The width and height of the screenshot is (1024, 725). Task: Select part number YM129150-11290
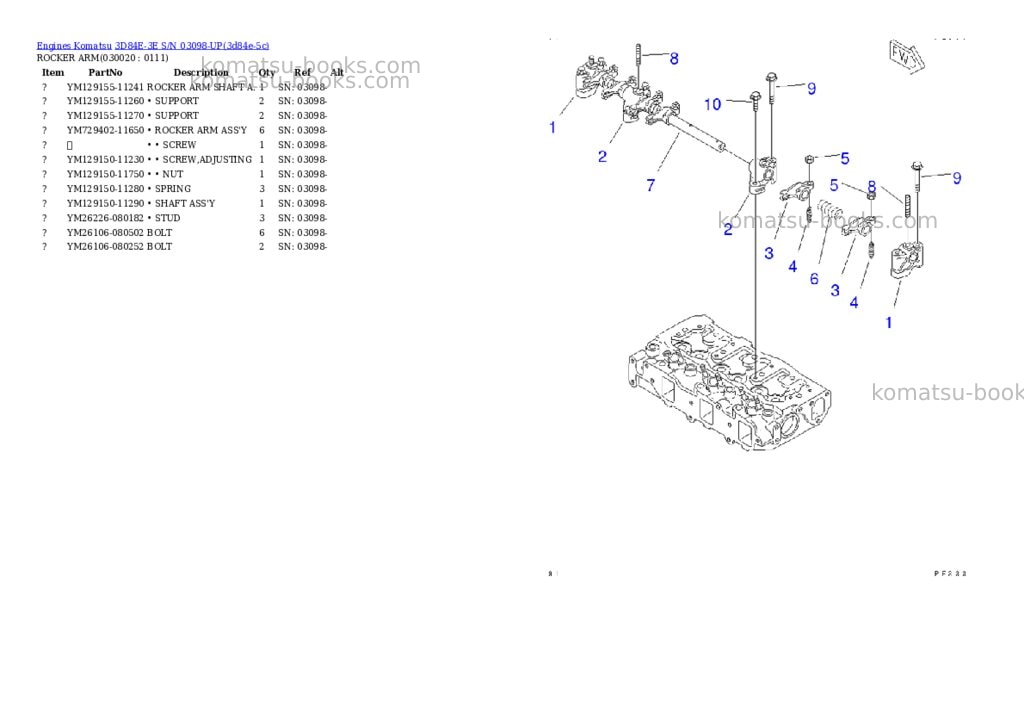coord(105,204)
